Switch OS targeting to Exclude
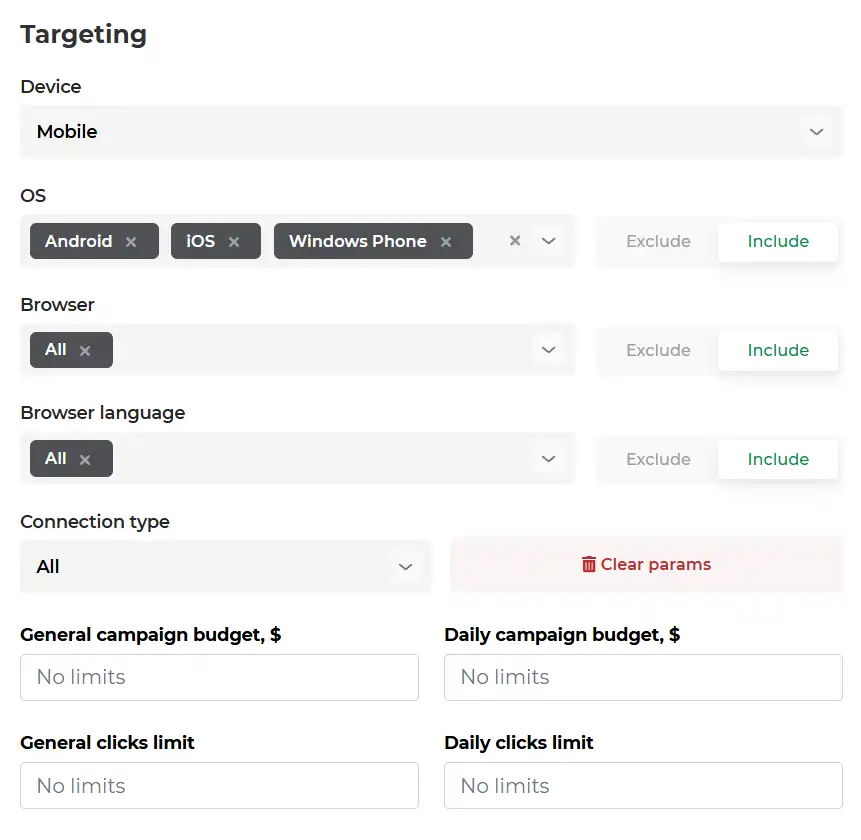The image size is (861, 840). [657, 241]
